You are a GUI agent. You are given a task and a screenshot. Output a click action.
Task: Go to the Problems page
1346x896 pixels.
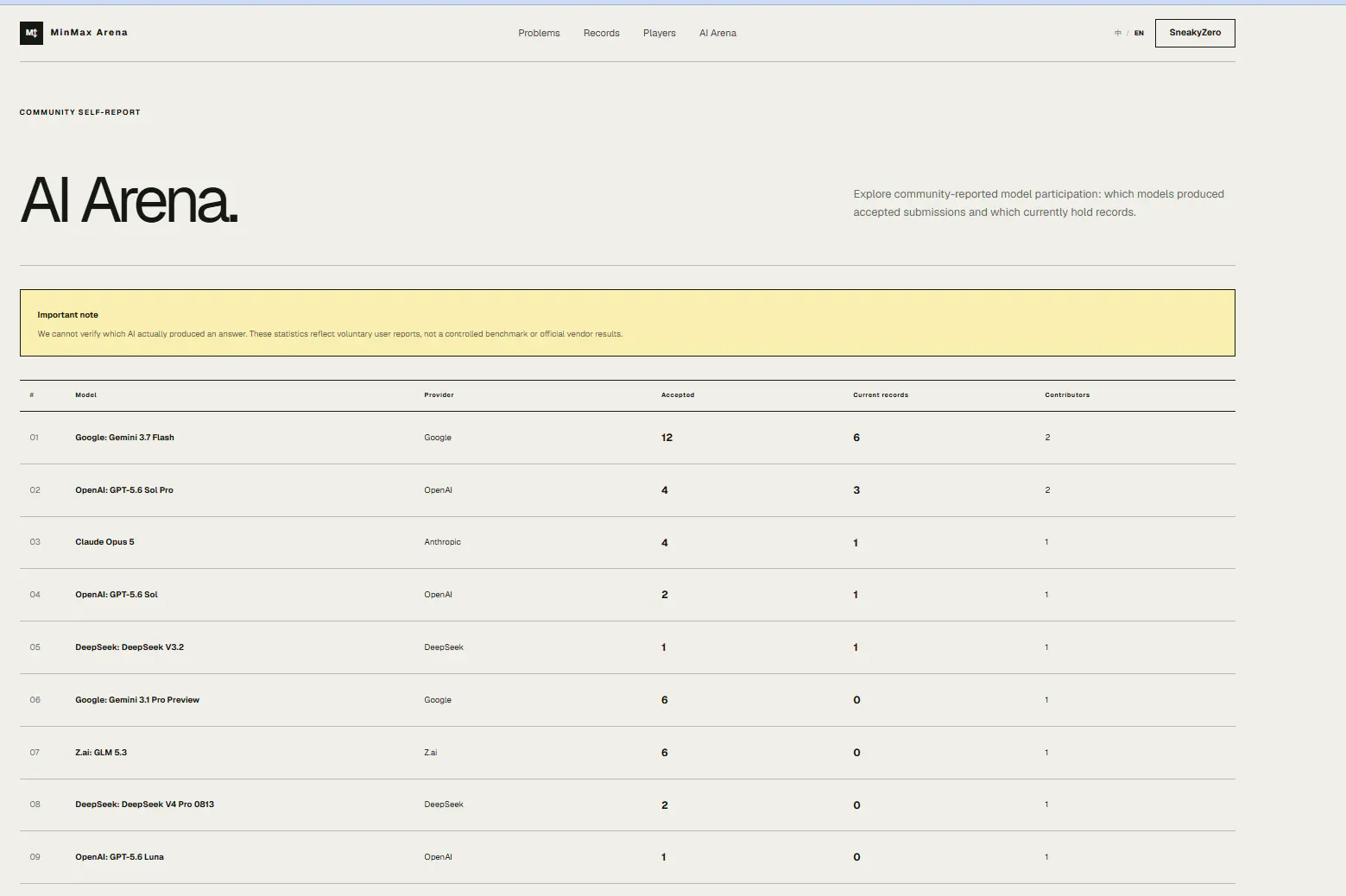(539, 33)
